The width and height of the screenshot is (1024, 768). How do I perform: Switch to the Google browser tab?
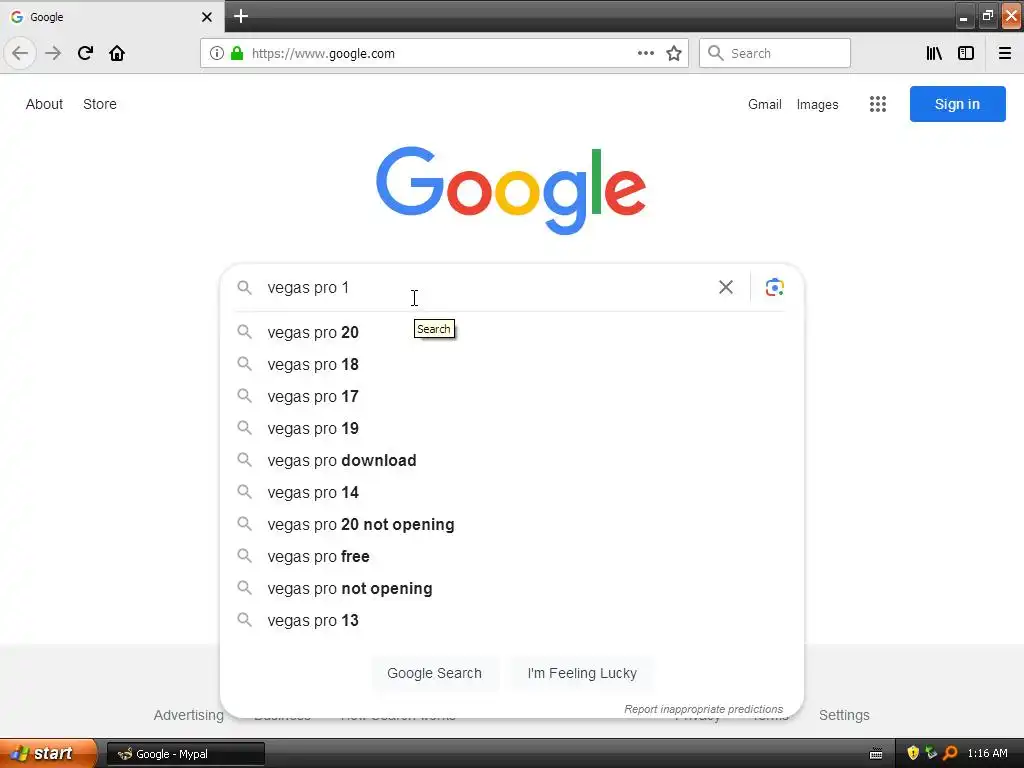coord(111,17)
